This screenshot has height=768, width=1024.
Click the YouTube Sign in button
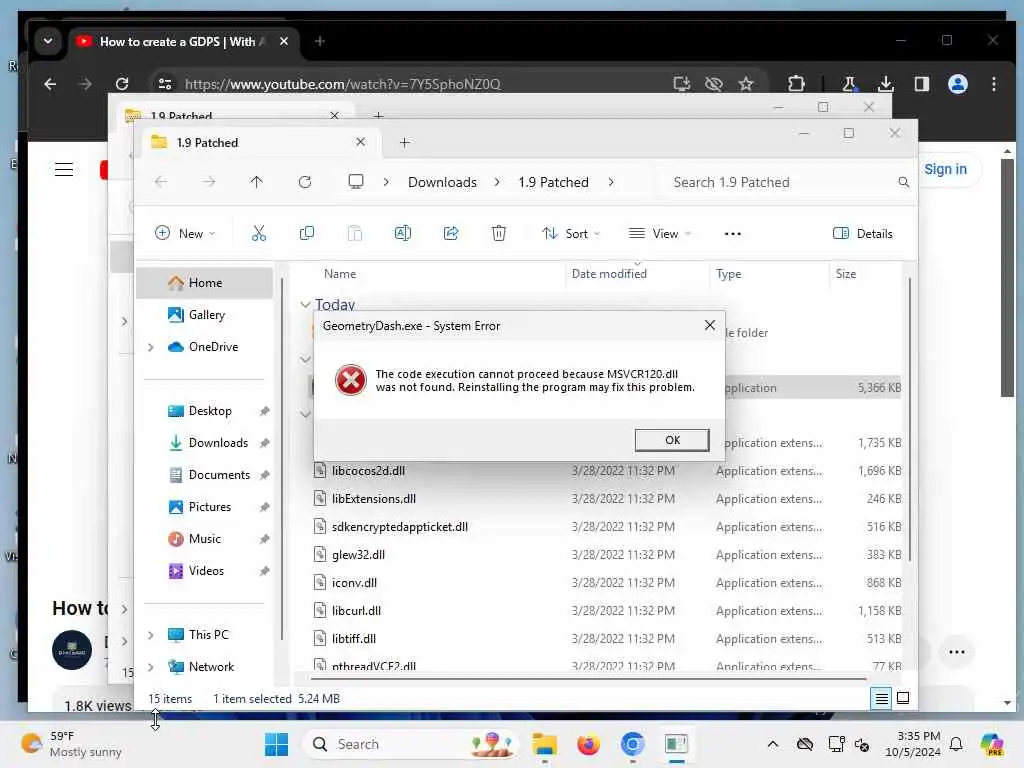pos(944,169)
